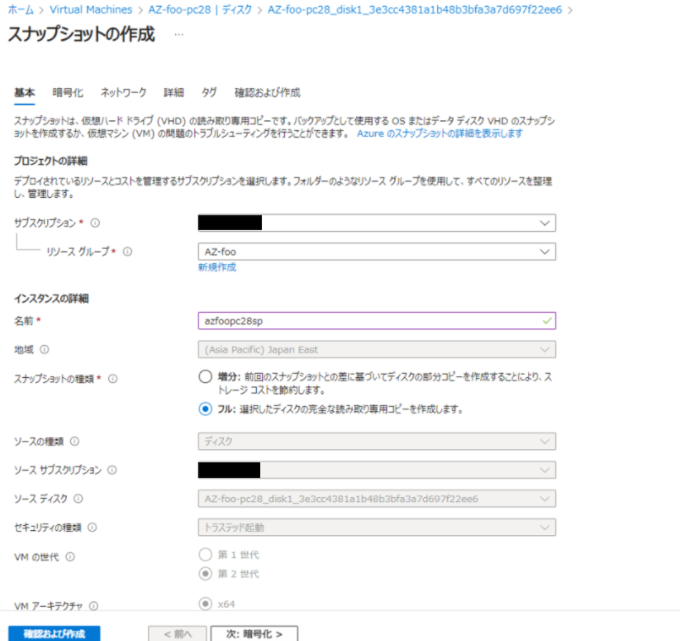Select 増分 snapshot type radio button

point(205,376)
